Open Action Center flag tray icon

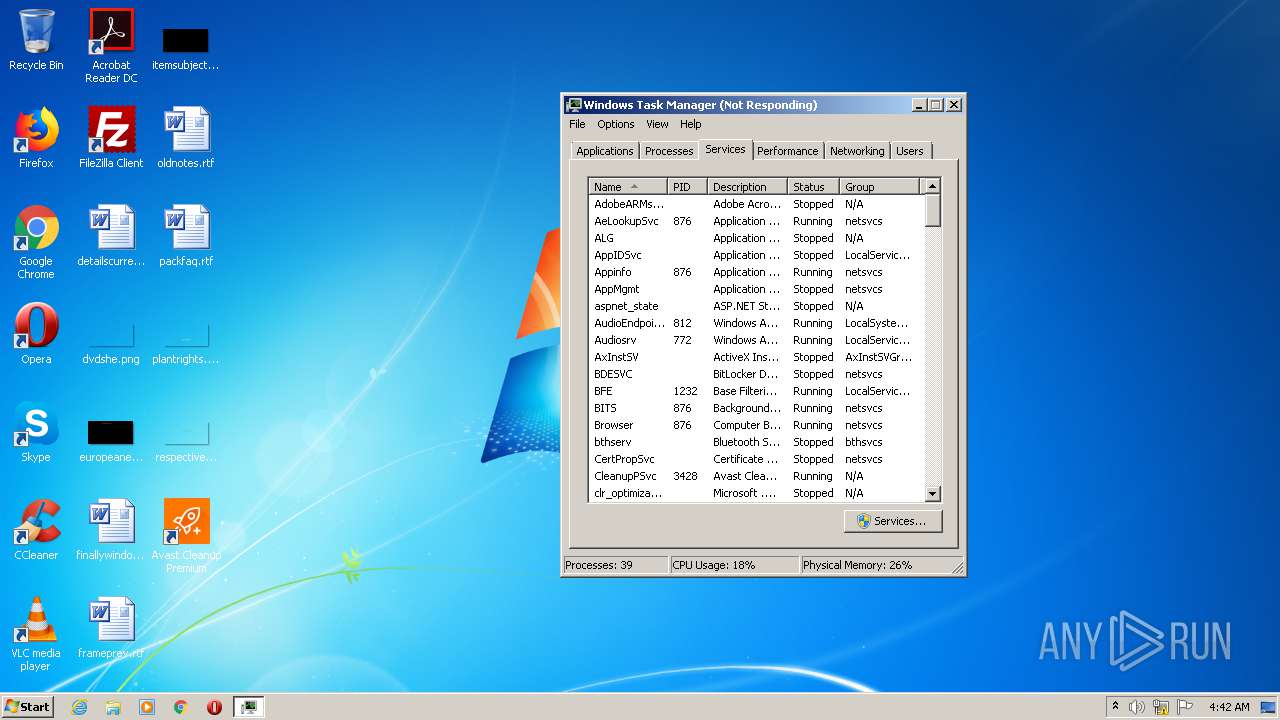tap(1185, 707)
